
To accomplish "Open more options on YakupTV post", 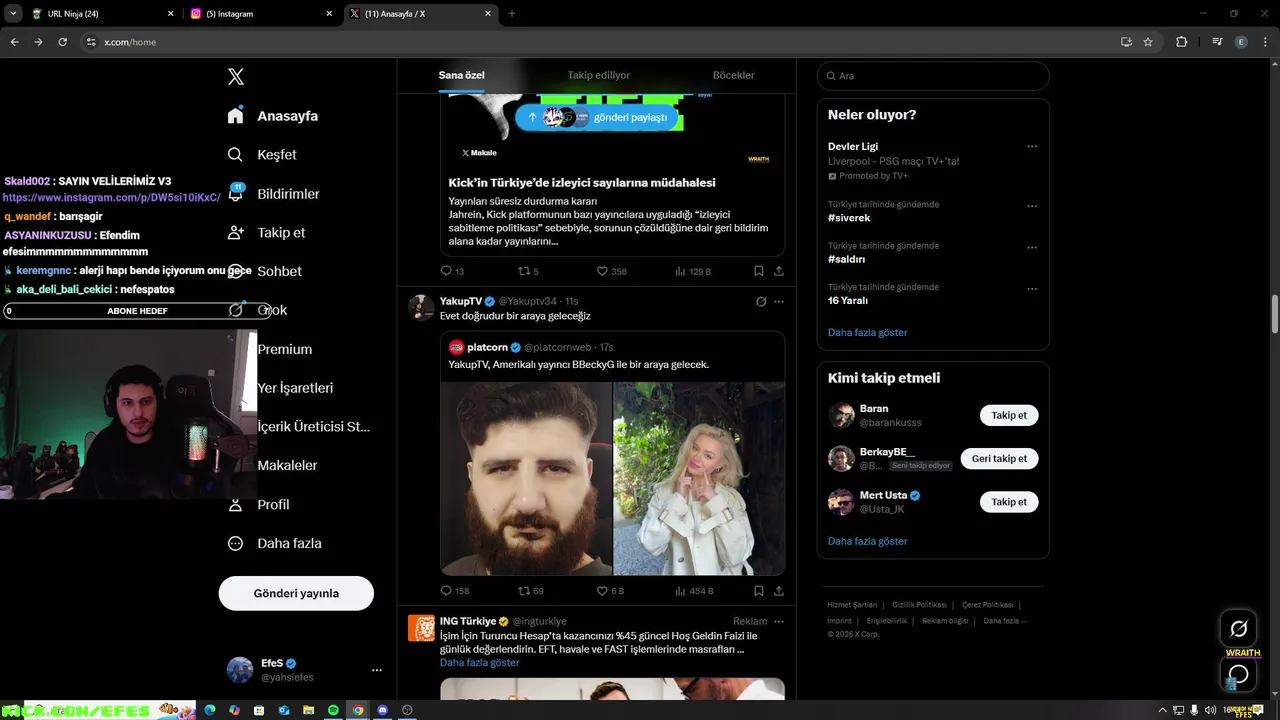I will pos(779,301).
